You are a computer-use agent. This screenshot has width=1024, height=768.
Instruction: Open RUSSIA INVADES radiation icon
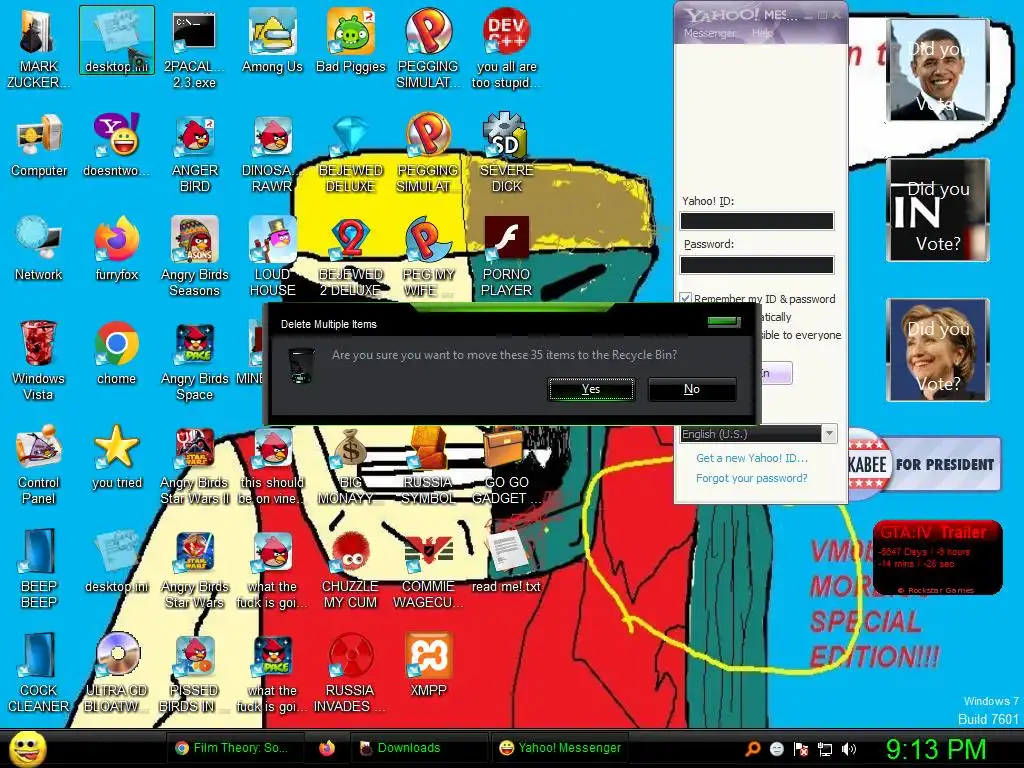point(351,673)
